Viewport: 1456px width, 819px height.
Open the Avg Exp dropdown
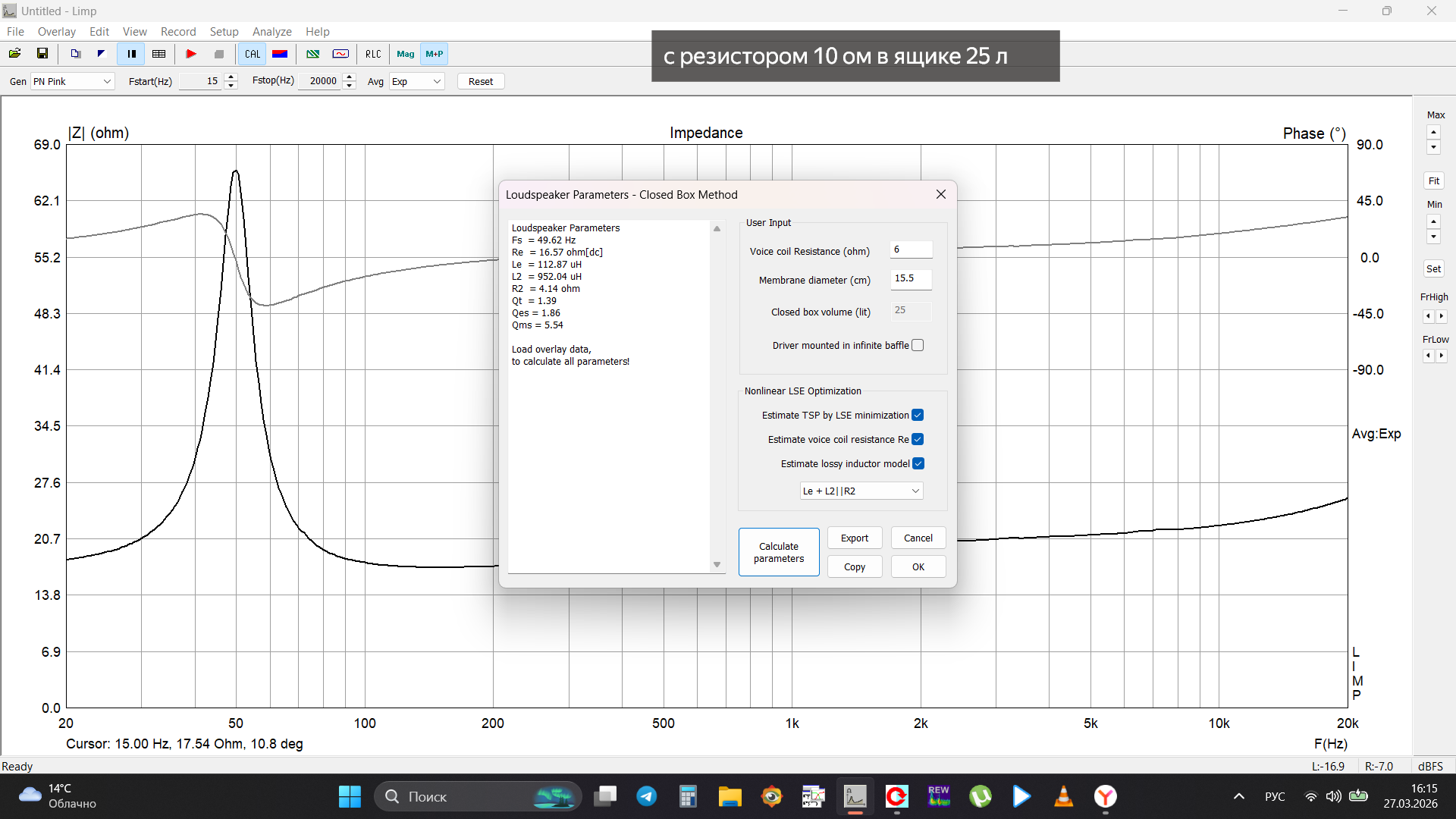pyautogui.click(x=416, y=81)
